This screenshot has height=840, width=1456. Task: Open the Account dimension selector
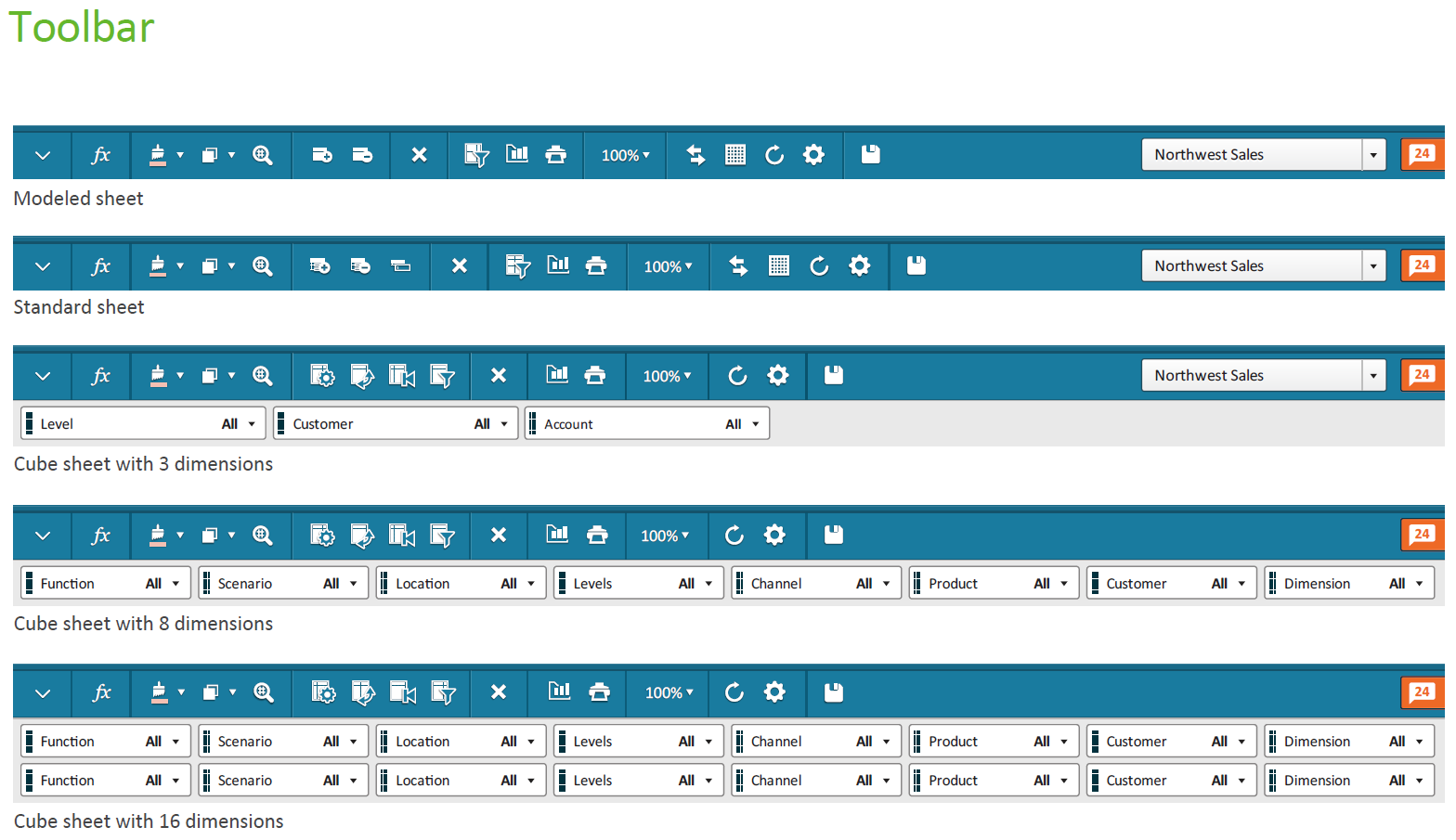(x=647, y=424)
